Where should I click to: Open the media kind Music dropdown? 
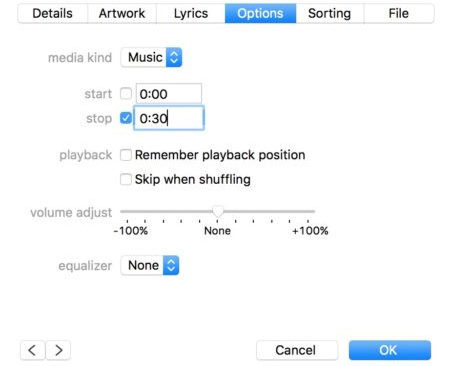151,57
